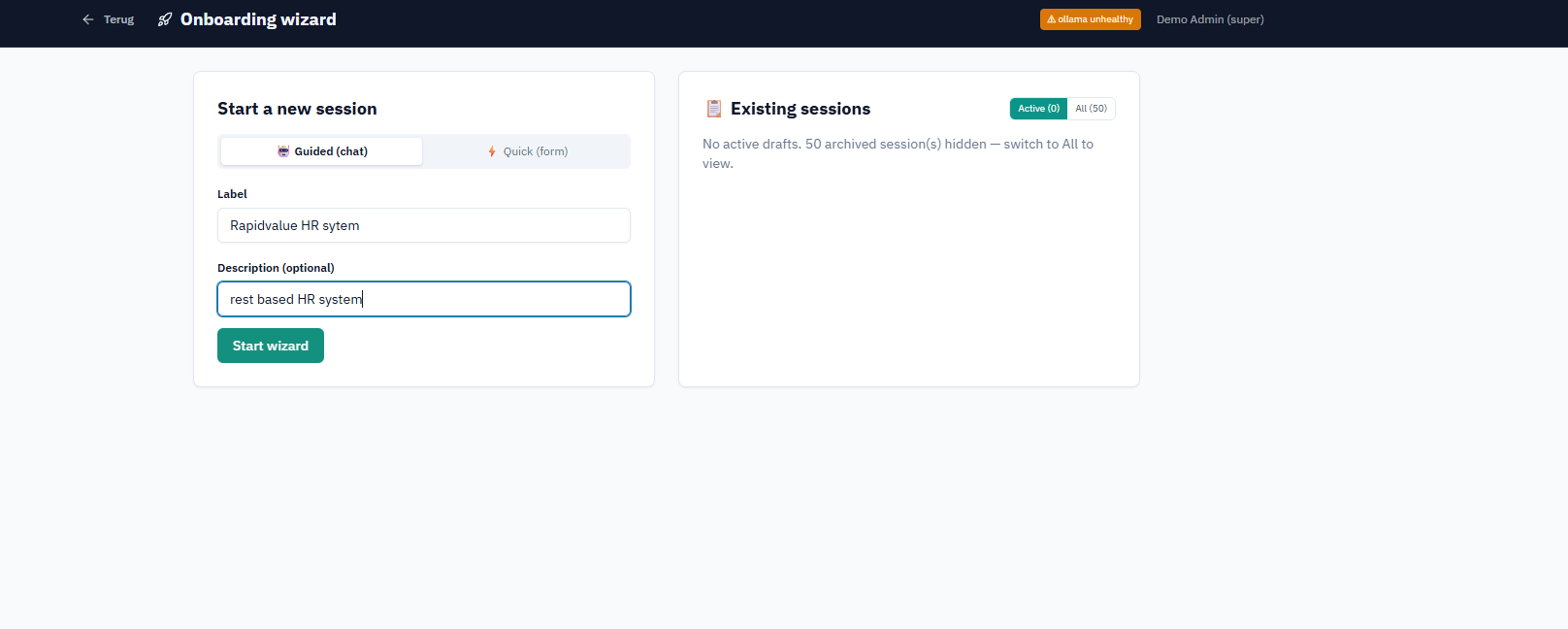Switch to Guided (chat) mode

(x=321, y=151)
